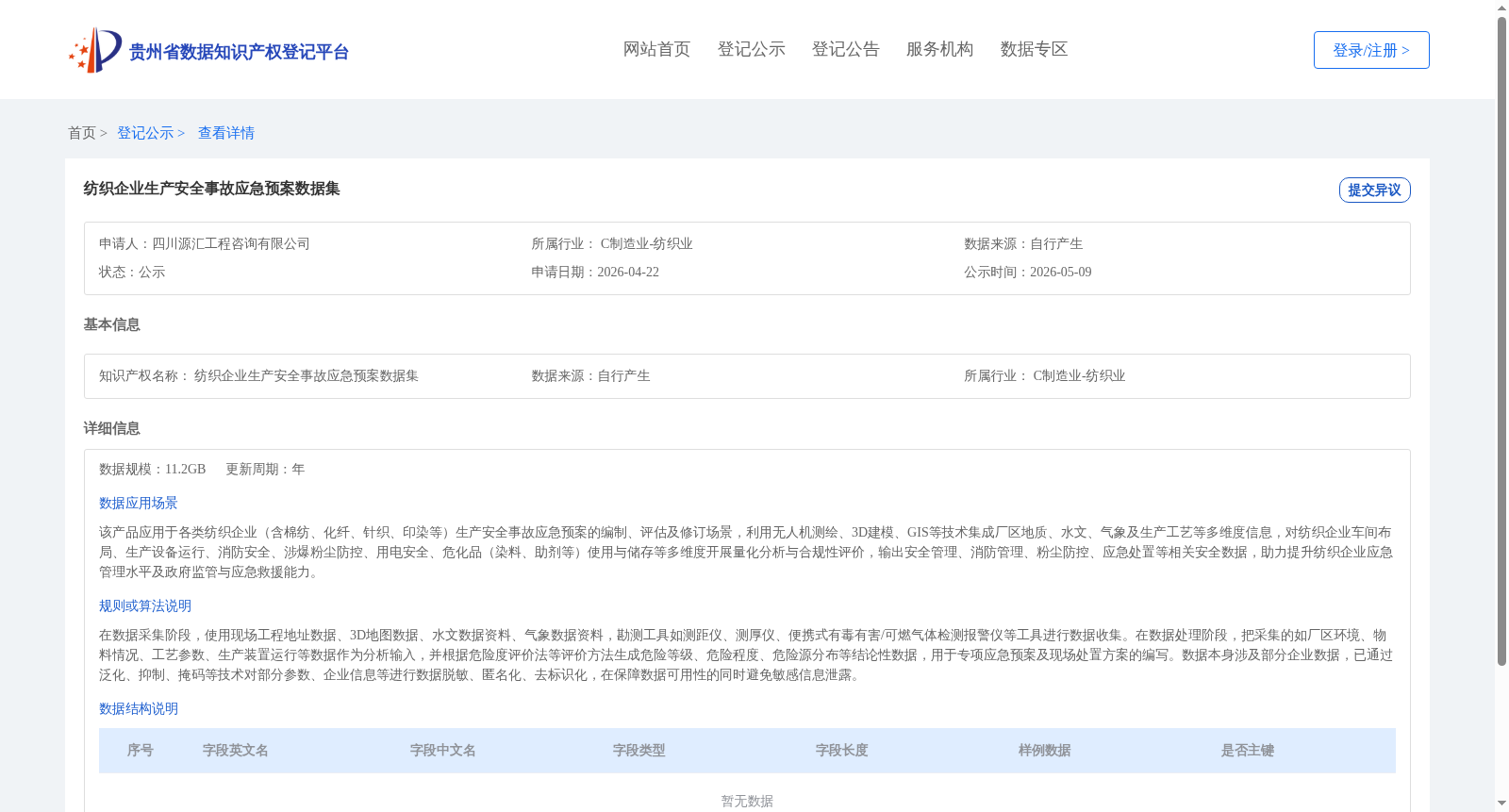Click the 字段长度 column header

(x=842, y=751)
